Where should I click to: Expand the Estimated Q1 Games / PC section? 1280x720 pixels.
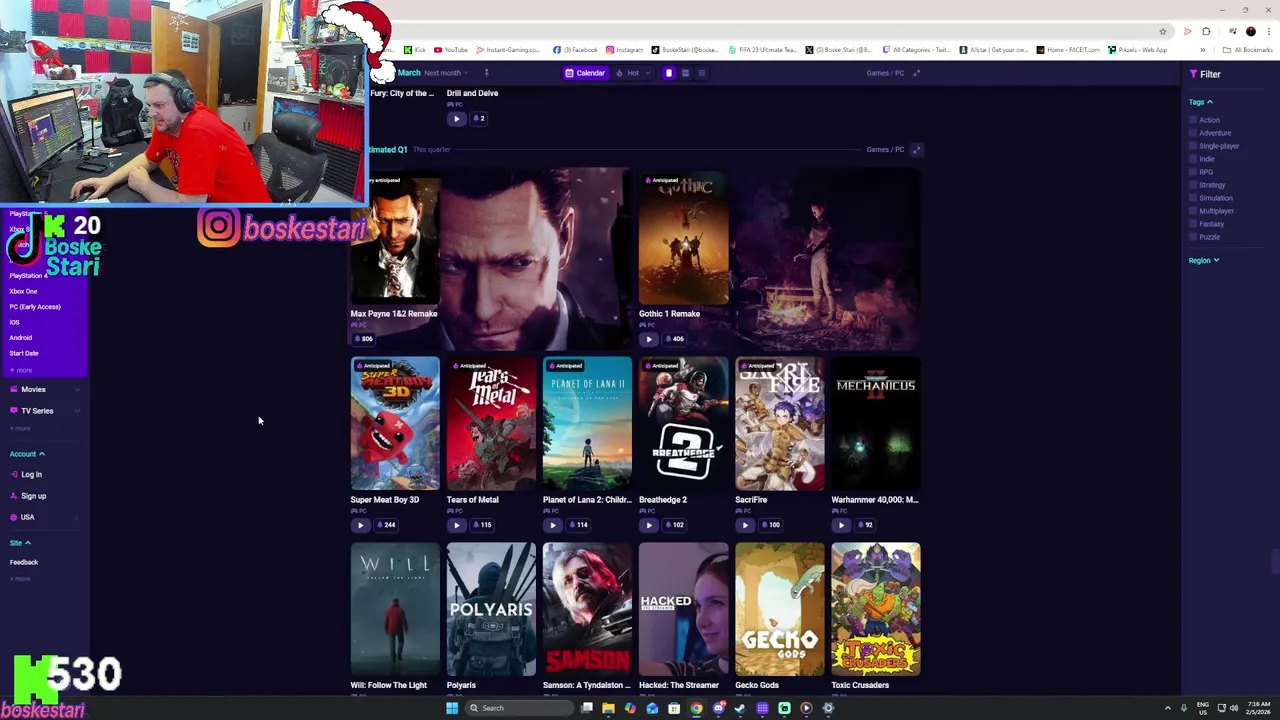pos(916,150)
